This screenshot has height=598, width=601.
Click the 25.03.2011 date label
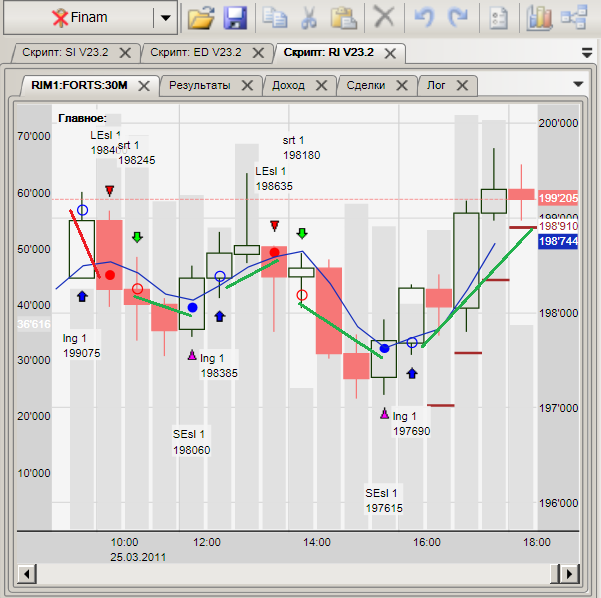click(x=138, y=557)
